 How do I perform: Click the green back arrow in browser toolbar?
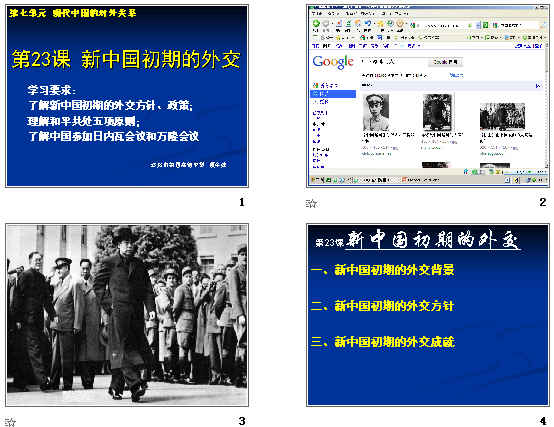point(316,24)
